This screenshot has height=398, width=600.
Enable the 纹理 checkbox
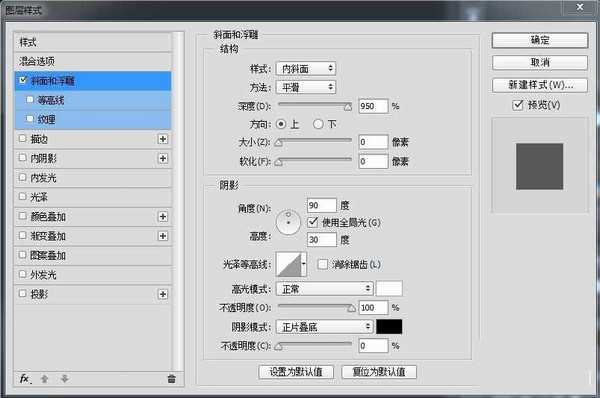(x=30, y=119)
